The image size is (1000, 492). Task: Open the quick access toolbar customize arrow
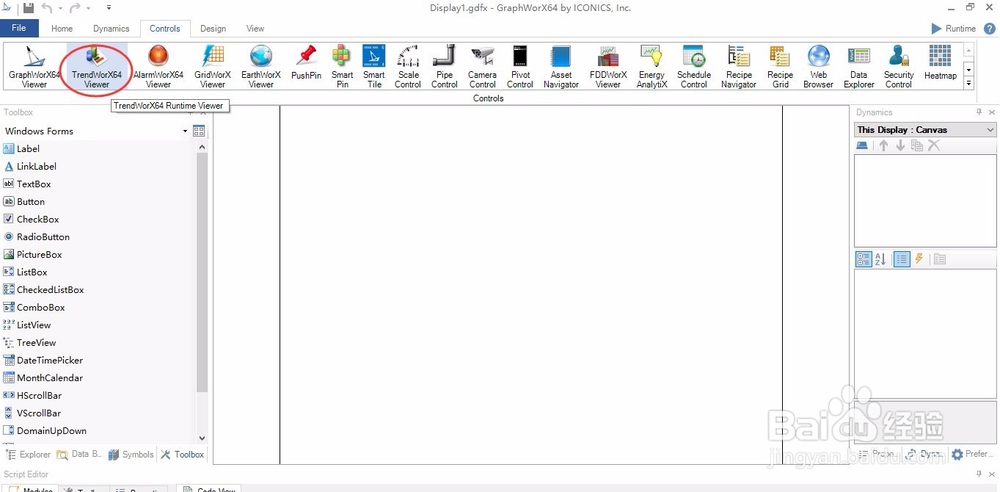108,8
